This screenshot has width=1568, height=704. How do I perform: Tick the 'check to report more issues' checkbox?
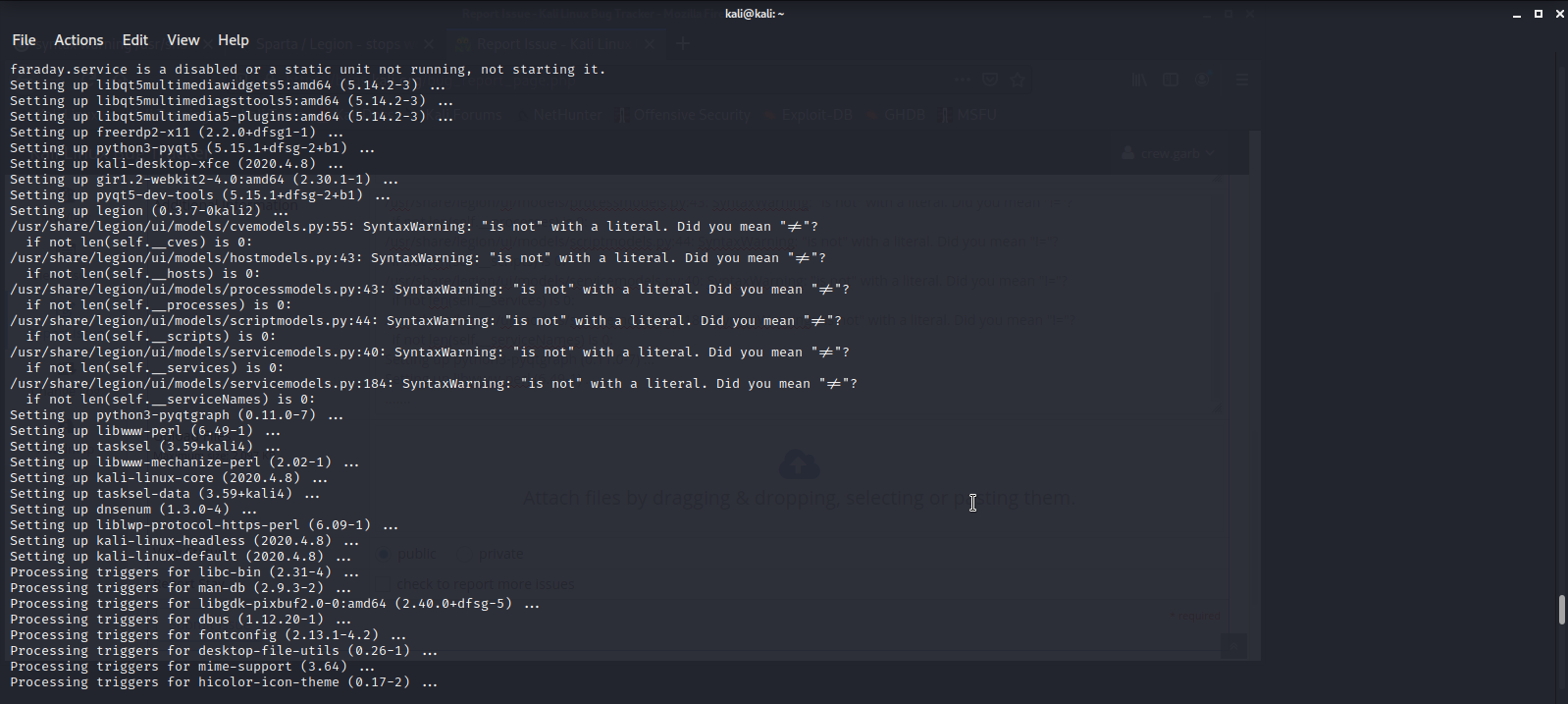(384, 585)
